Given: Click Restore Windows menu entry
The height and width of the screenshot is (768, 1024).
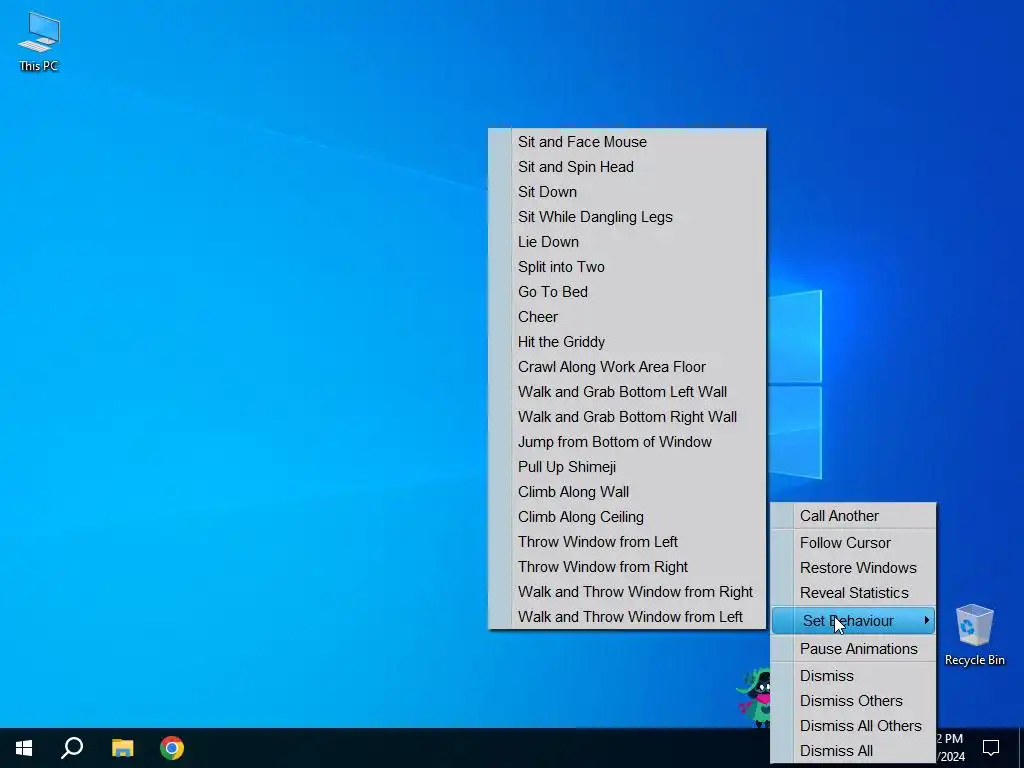Looking at the screenshot, I should [854, 568].
